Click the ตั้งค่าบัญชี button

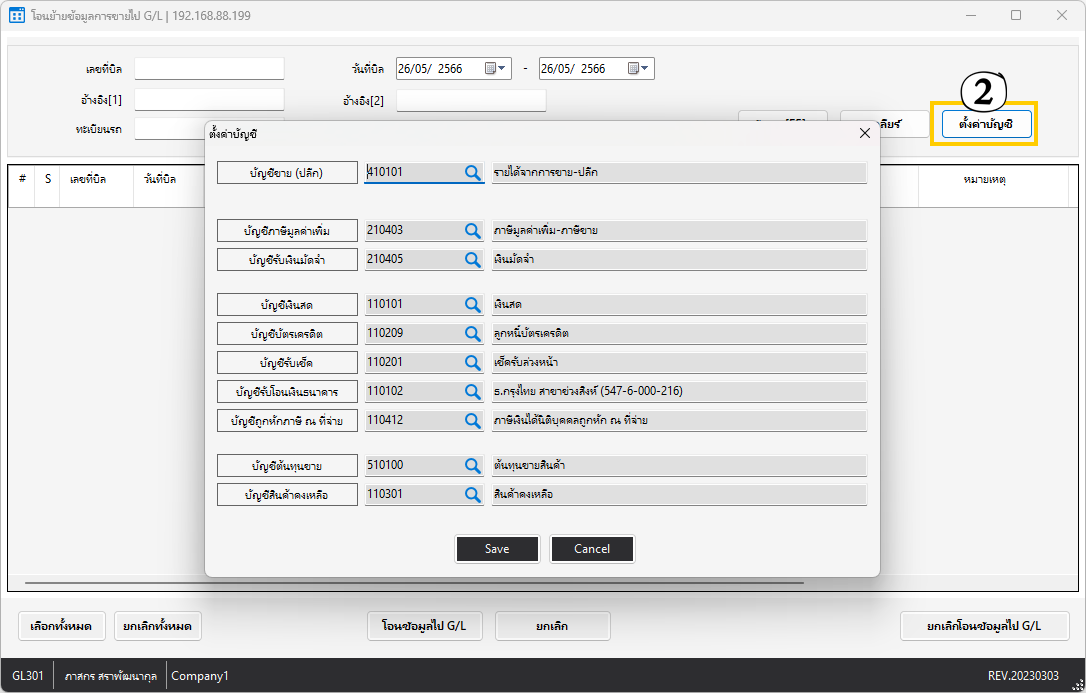click(x=985, y=124)
